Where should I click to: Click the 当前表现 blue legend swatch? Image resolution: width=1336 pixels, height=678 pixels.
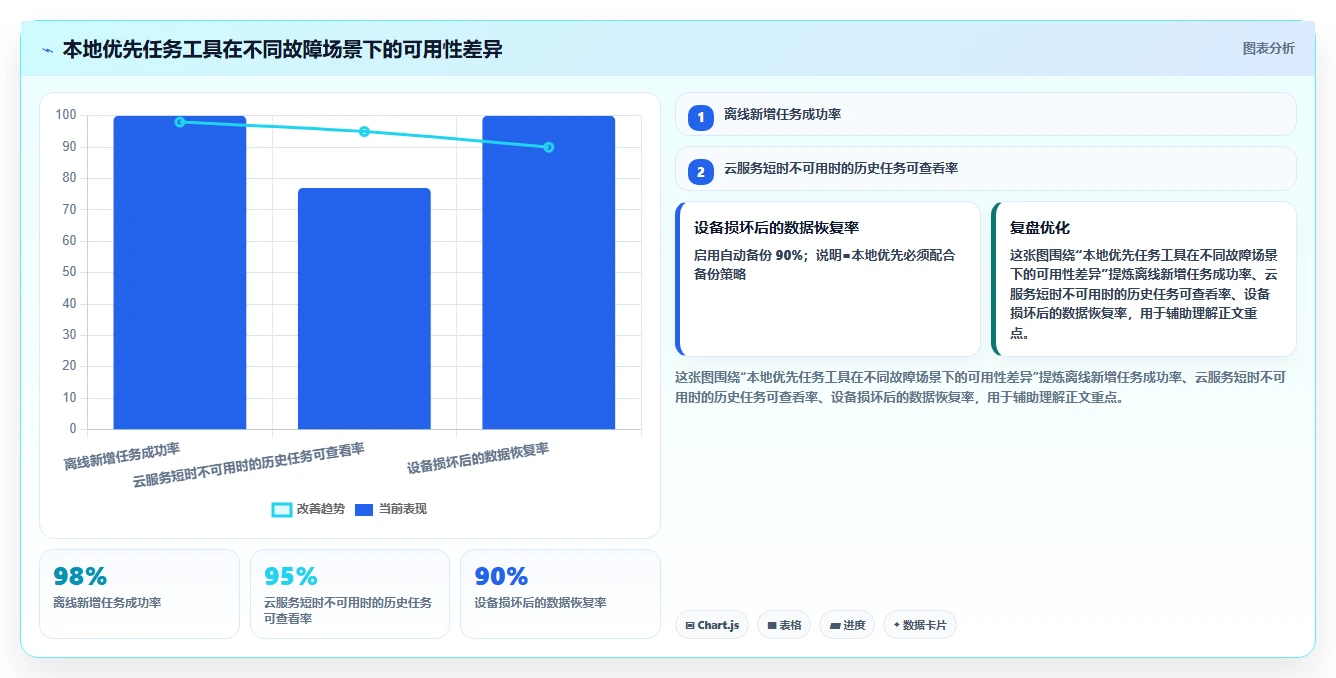click(364, 510)
